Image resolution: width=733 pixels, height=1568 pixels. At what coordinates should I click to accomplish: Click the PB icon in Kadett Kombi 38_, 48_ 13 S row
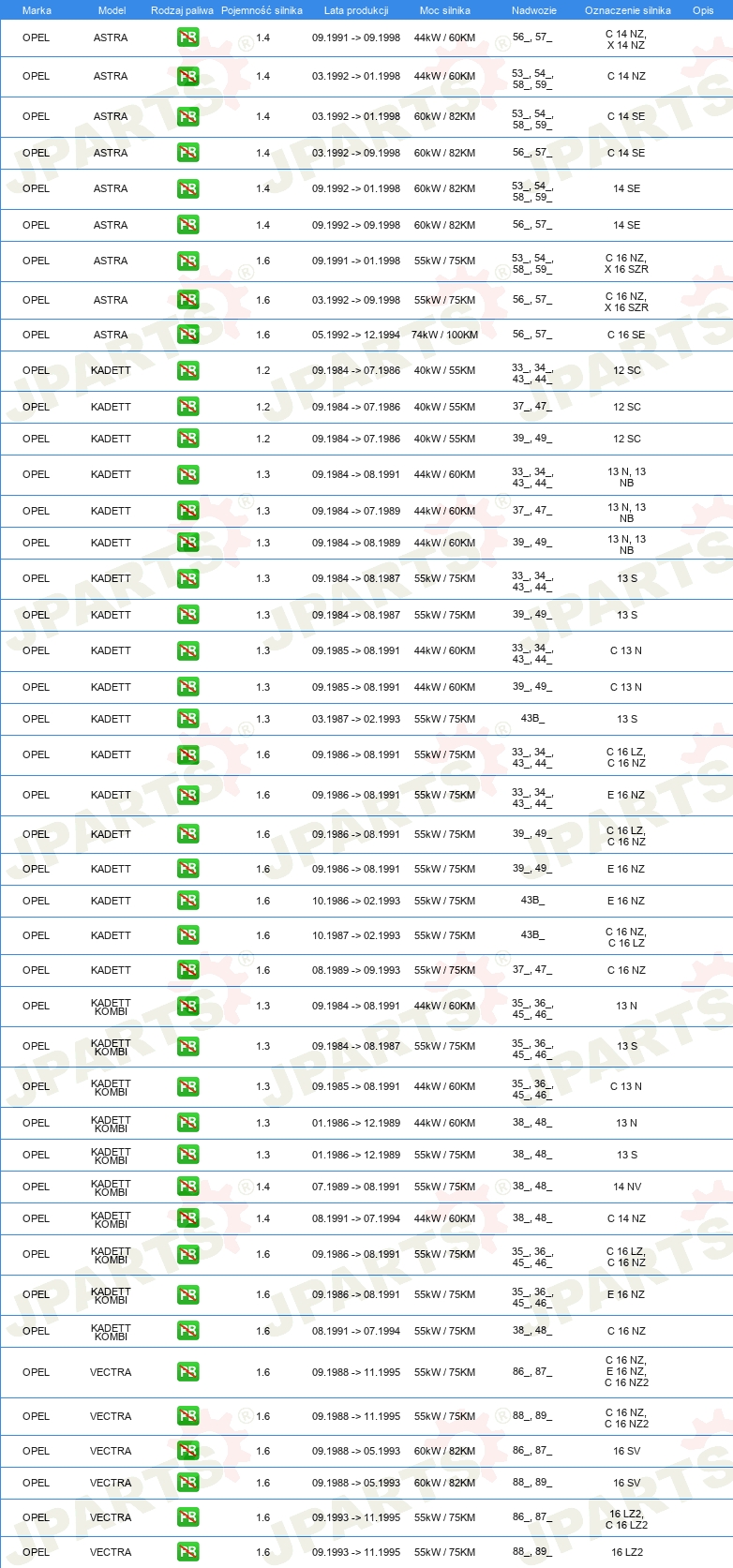coord(187,1156)
